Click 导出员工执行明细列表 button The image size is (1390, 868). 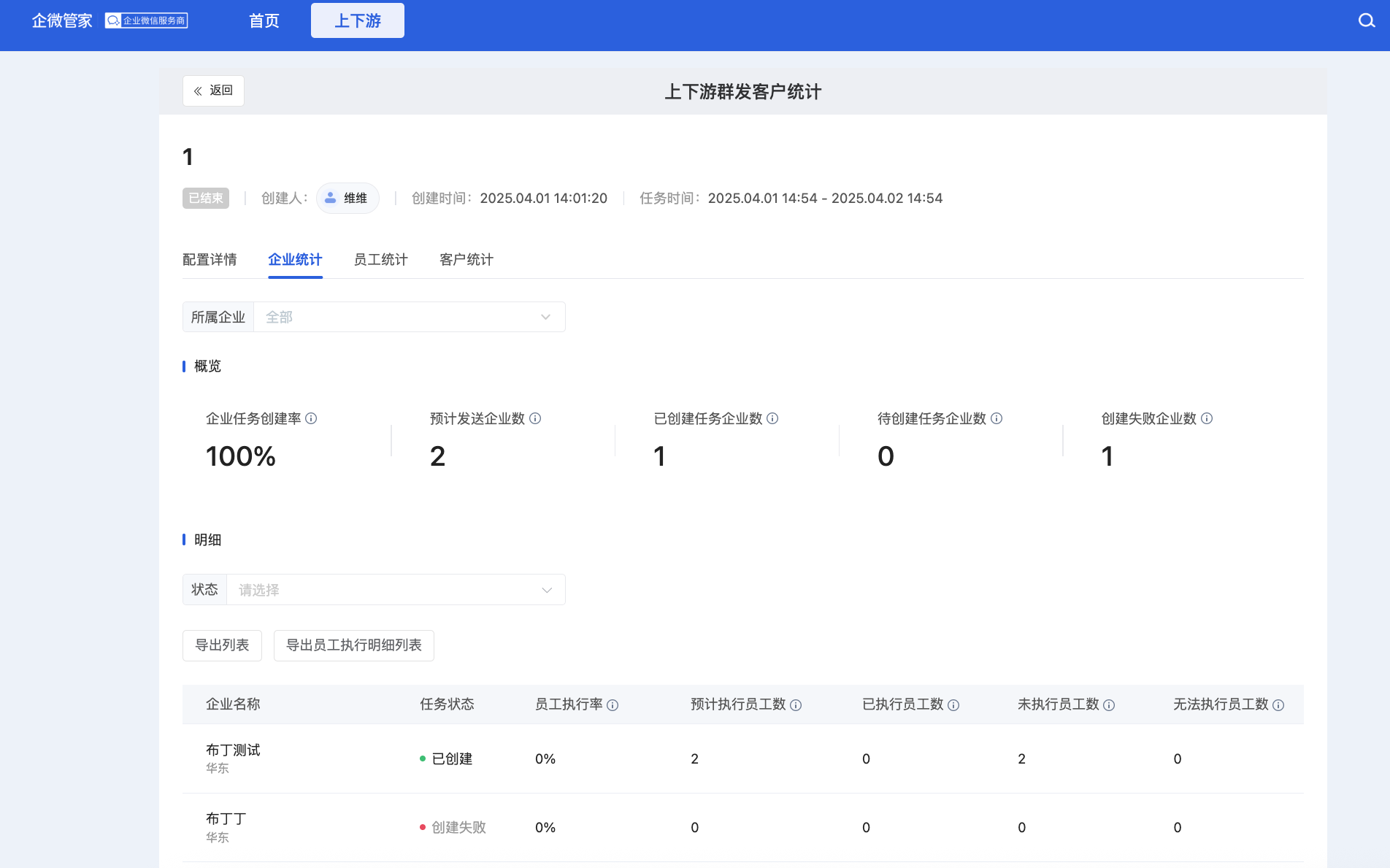point(354,645)
